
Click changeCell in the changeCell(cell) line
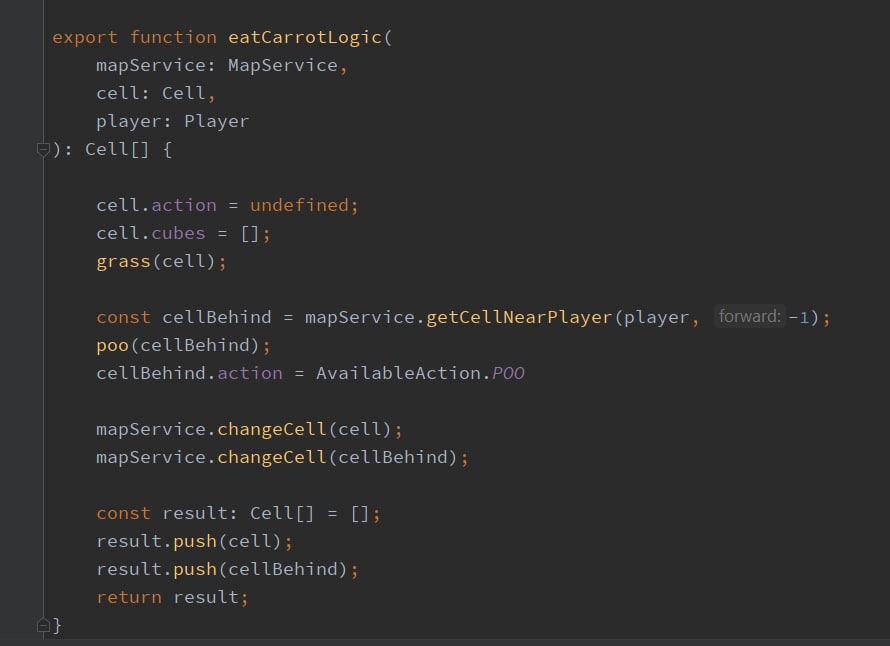(272, 429)
